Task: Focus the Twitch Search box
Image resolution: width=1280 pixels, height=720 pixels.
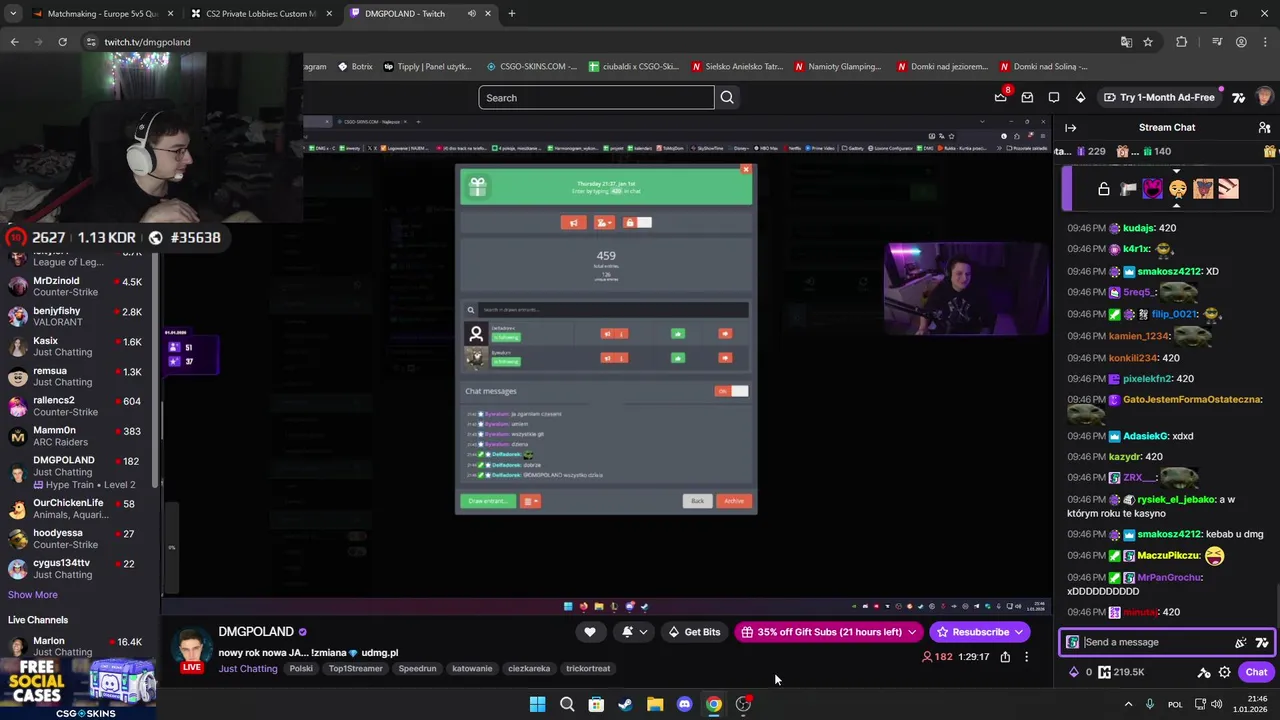Action: tap(596, 98)
